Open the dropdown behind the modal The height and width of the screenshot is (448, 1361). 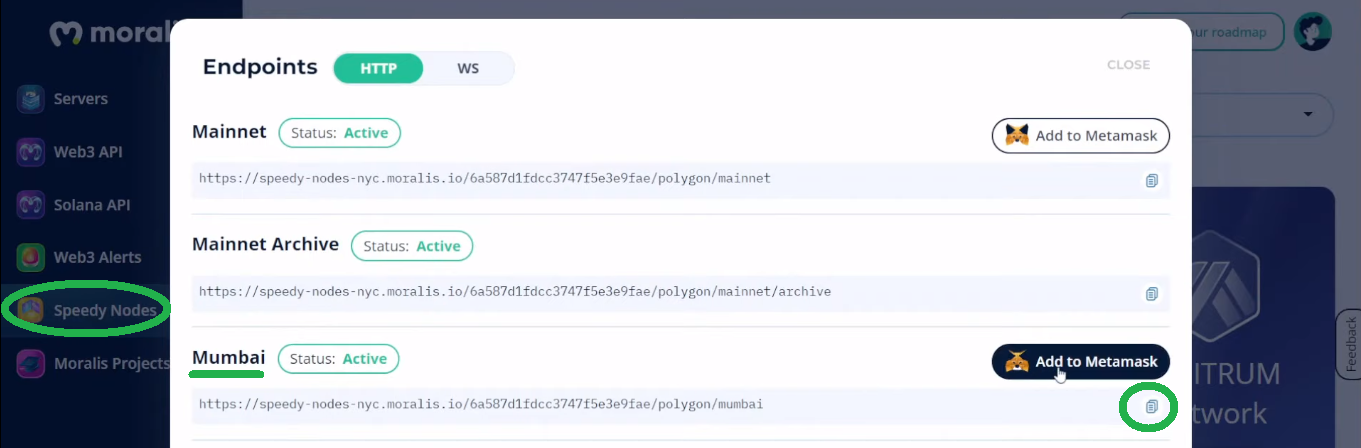click(x=1309, y=115)
